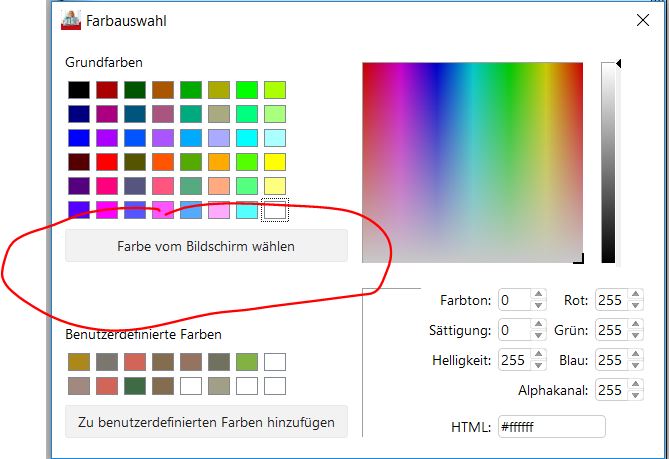Pick the sage gray-green custom color in second row
The width and height of the screenshot is (669, 459).
[219, 386]
